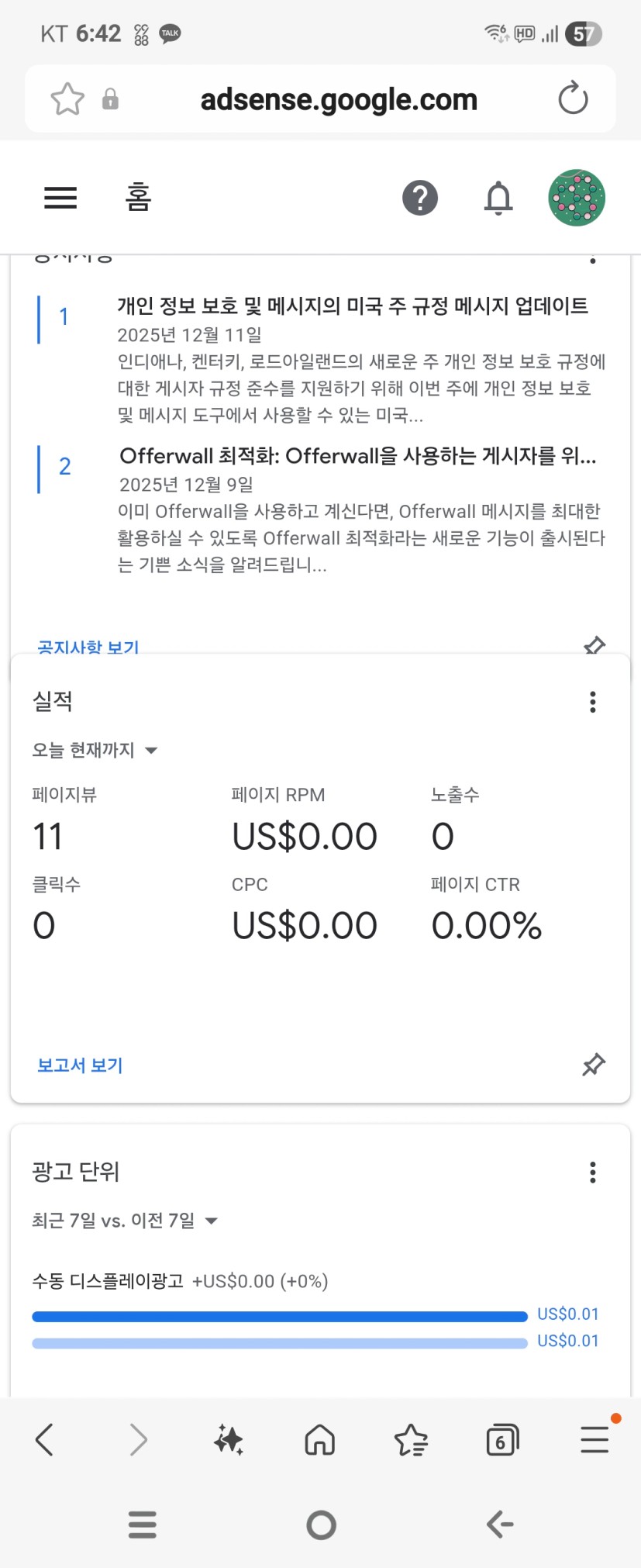Open the AdSense hamburger navigation menu

[60, 198]
